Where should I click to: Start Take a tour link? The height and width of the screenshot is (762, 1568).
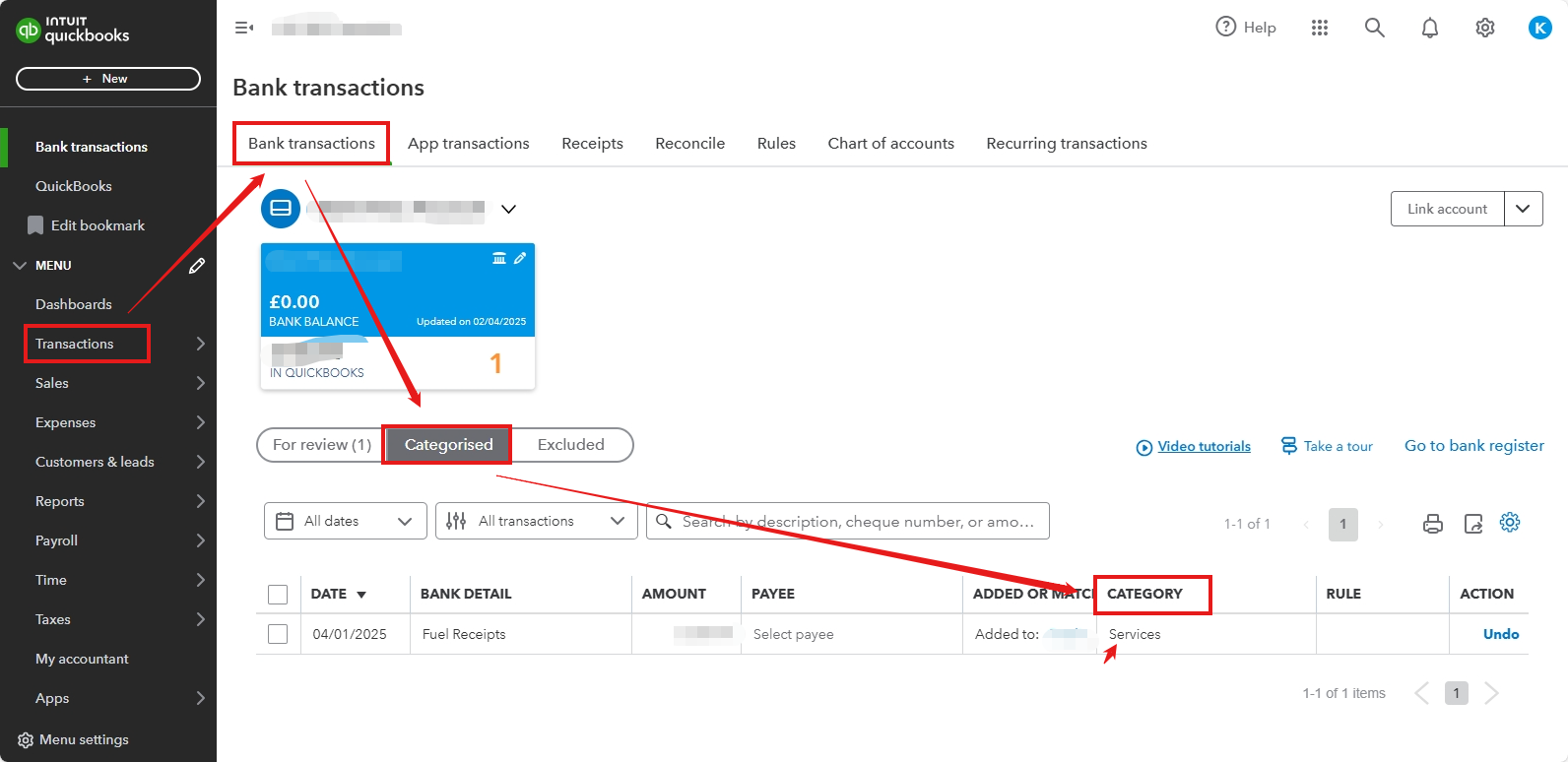[x=1338, y=446]
